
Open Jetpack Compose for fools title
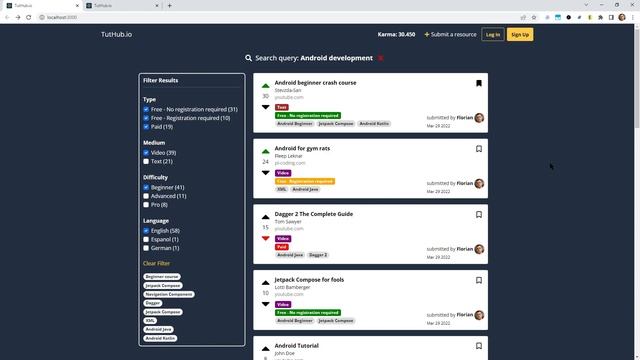(309, 280)
